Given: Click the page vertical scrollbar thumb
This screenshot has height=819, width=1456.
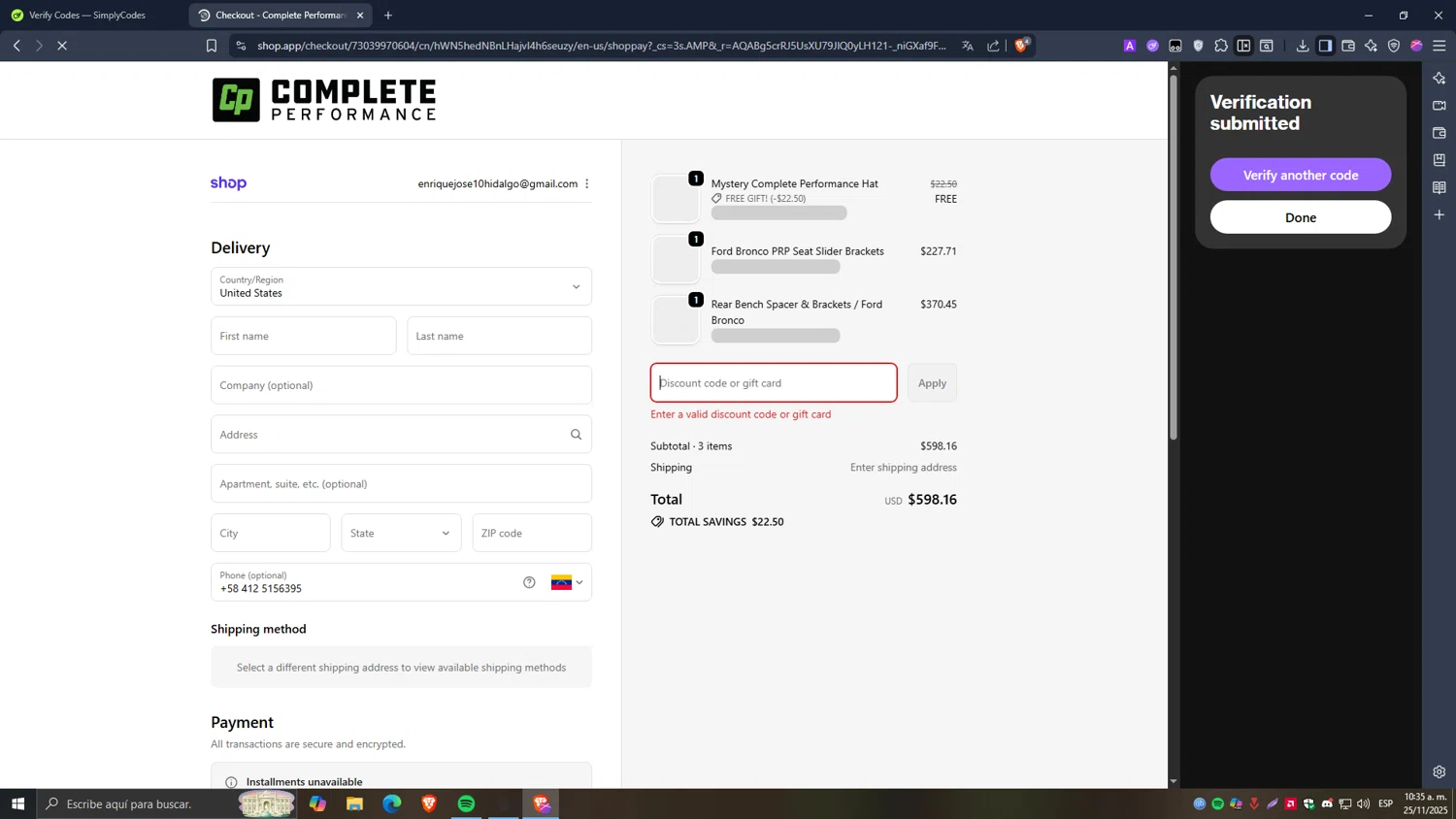Looking at the screenshot, I should [x=1174, y=257].
